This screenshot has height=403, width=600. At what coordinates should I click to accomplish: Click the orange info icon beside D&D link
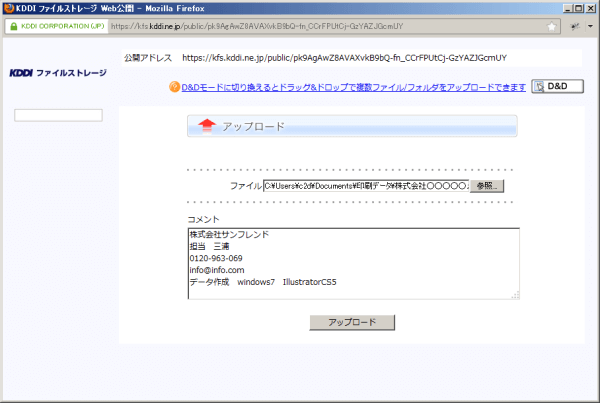[x=174, y=88]
